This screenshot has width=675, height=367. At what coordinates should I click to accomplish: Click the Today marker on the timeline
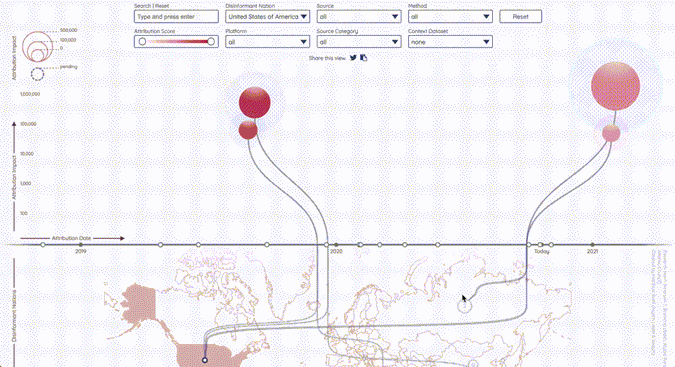point(540,245)
